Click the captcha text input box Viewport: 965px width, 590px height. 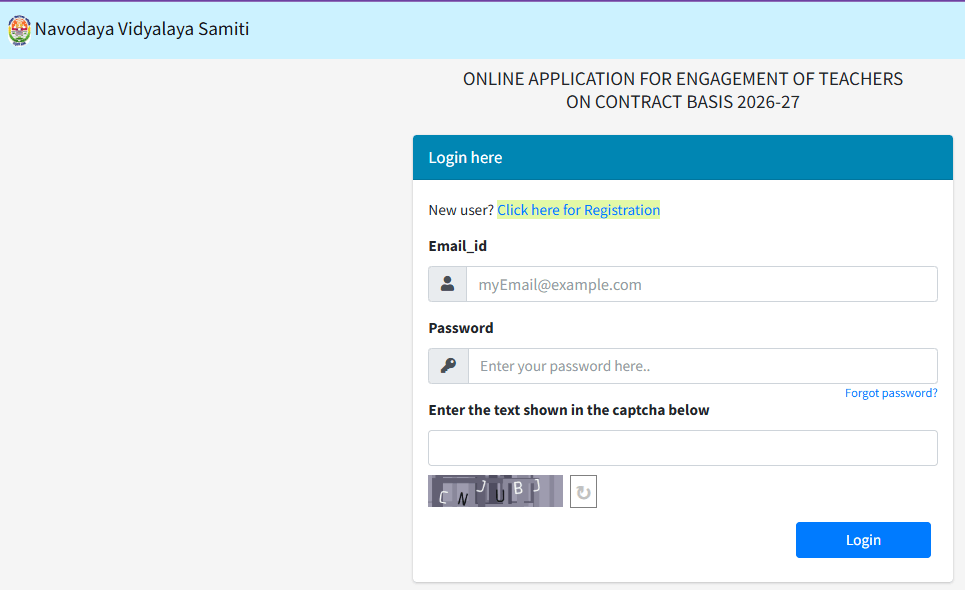[683, 447]
